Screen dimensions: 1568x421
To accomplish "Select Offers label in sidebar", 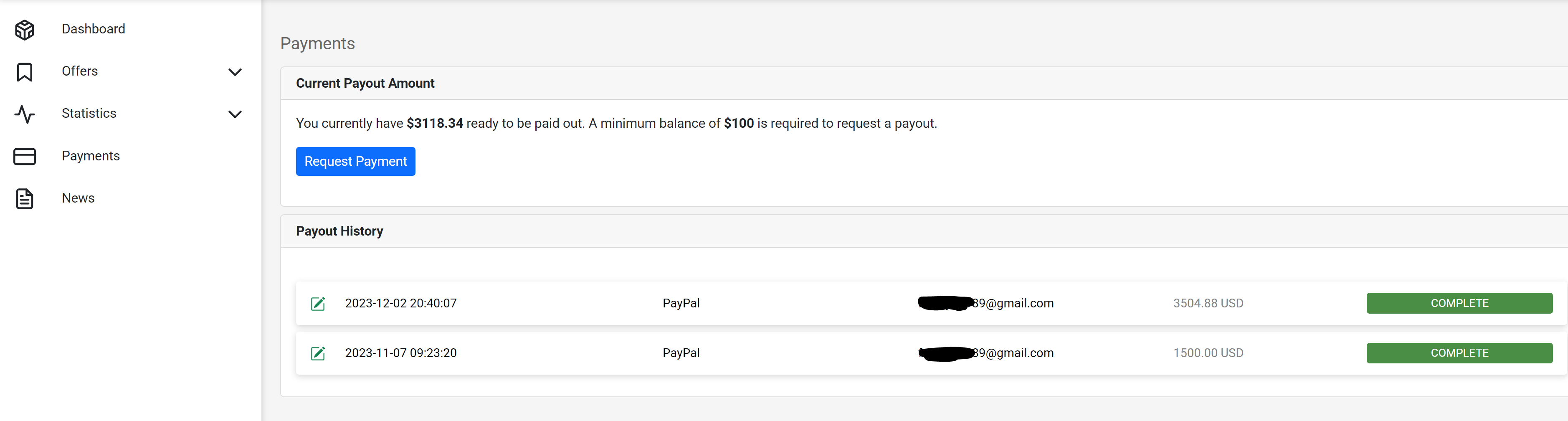I will [80, 71].
